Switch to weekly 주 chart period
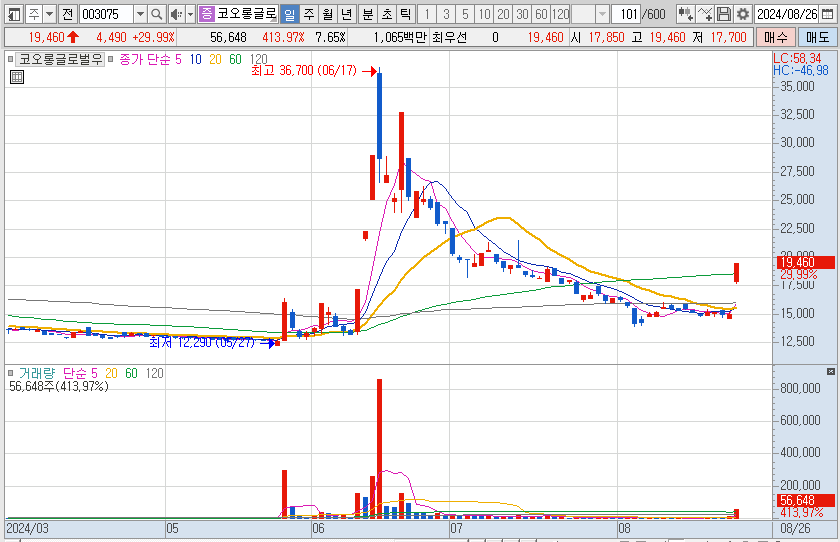Image resolution: width=840 pixels, height=542 pixels. tap(309, 14)
